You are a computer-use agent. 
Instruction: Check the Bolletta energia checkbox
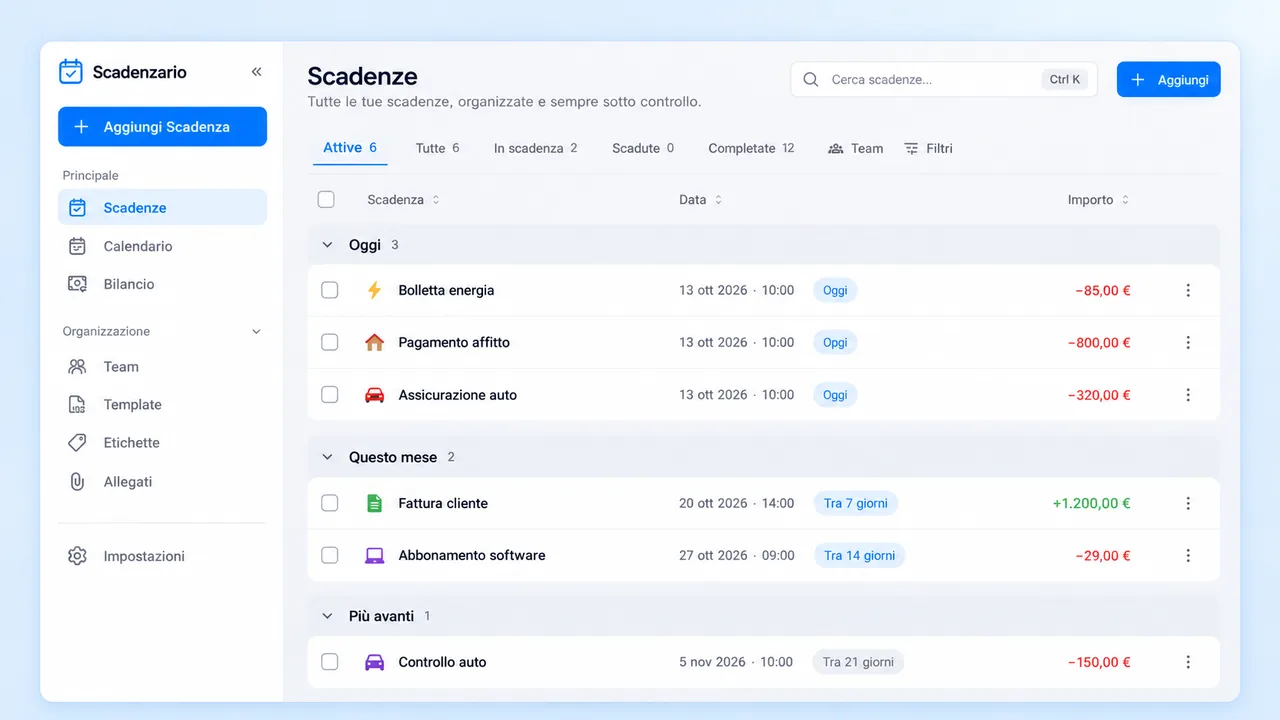pos(329,290)
